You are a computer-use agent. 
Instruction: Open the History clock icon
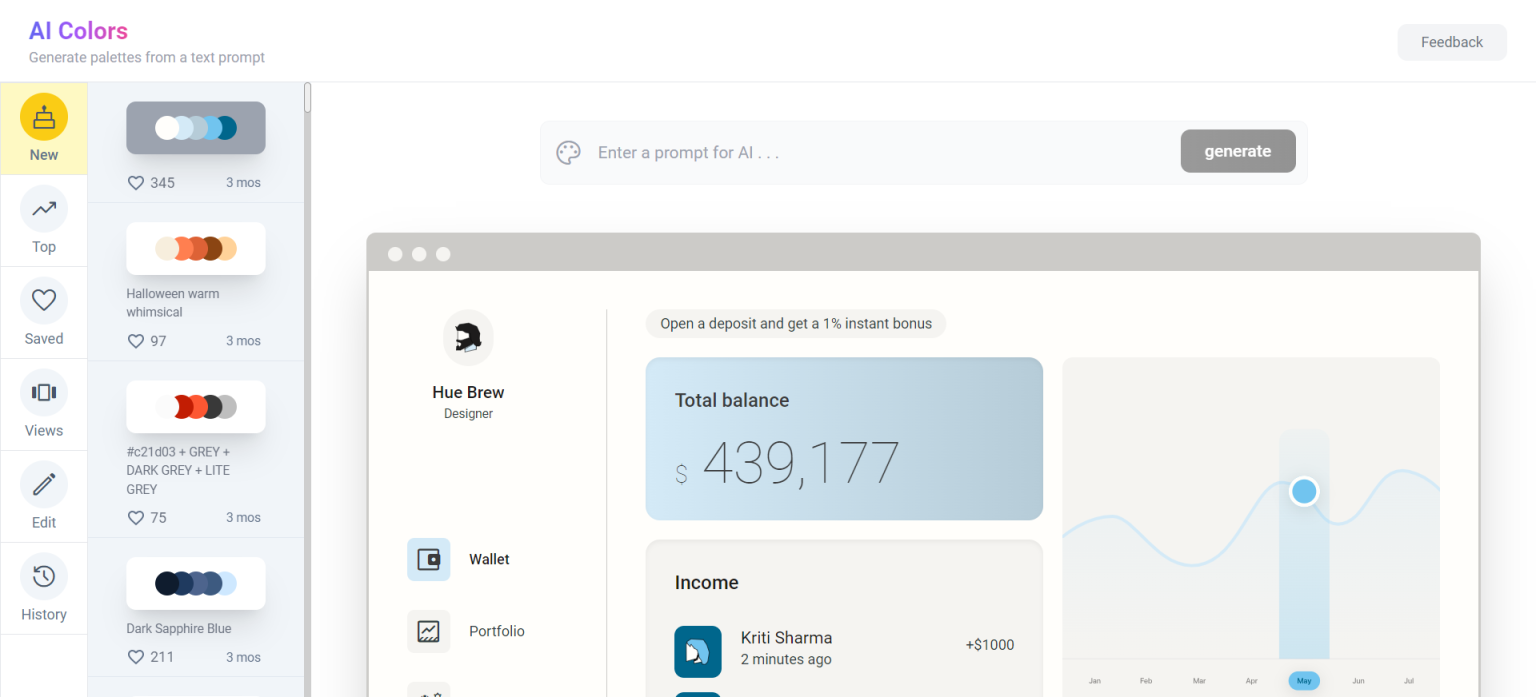[44, 577]
